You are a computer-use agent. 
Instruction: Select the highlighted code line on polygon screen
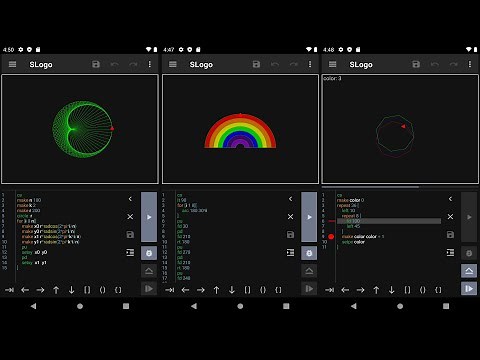(389, 221)
